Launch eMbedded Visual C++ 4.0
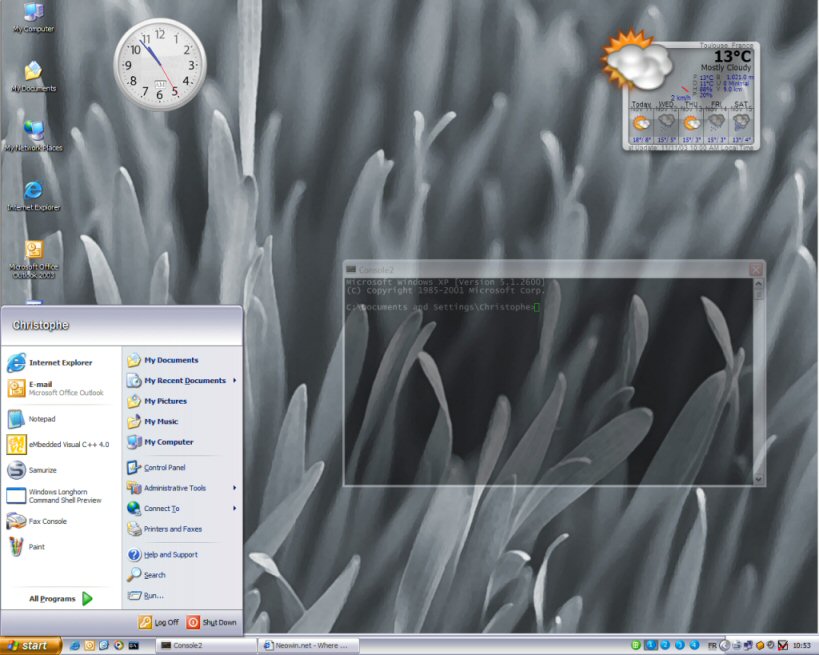This screenshot has width=819, height=655. point(61,445)
